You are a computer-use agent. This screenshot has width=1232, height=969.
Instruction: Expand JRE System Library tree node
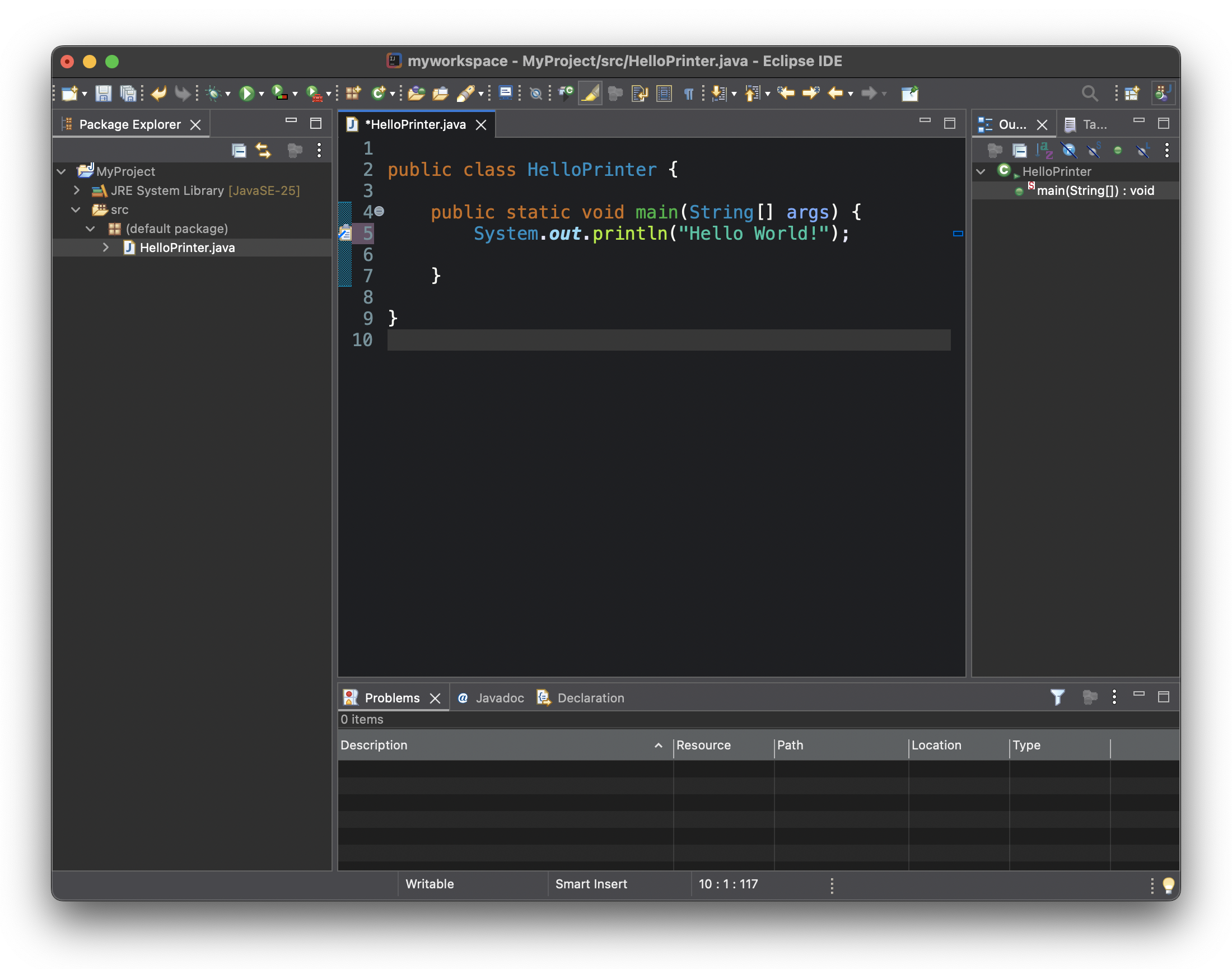pos(77,190)
